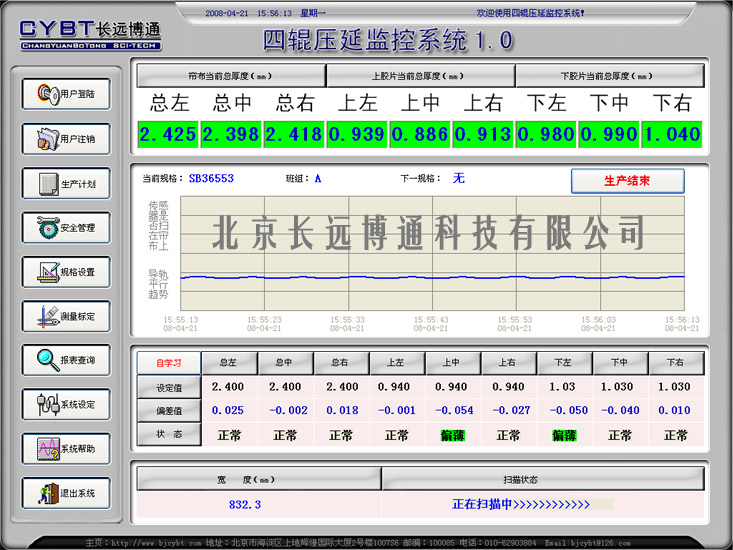Screen dimensions: 733x550
Task: Click the 扫描状态 header bar
Action: pyautogui.click(x=543, y=480)
